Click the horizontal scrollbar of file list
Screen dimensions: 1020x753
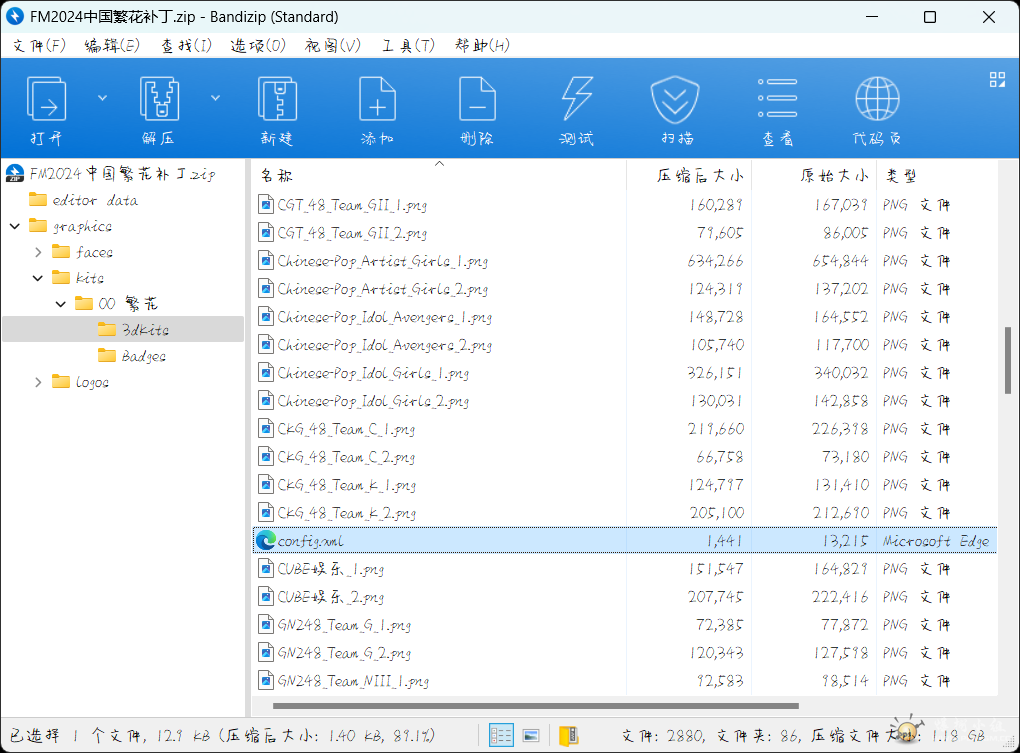coord(535,706)
